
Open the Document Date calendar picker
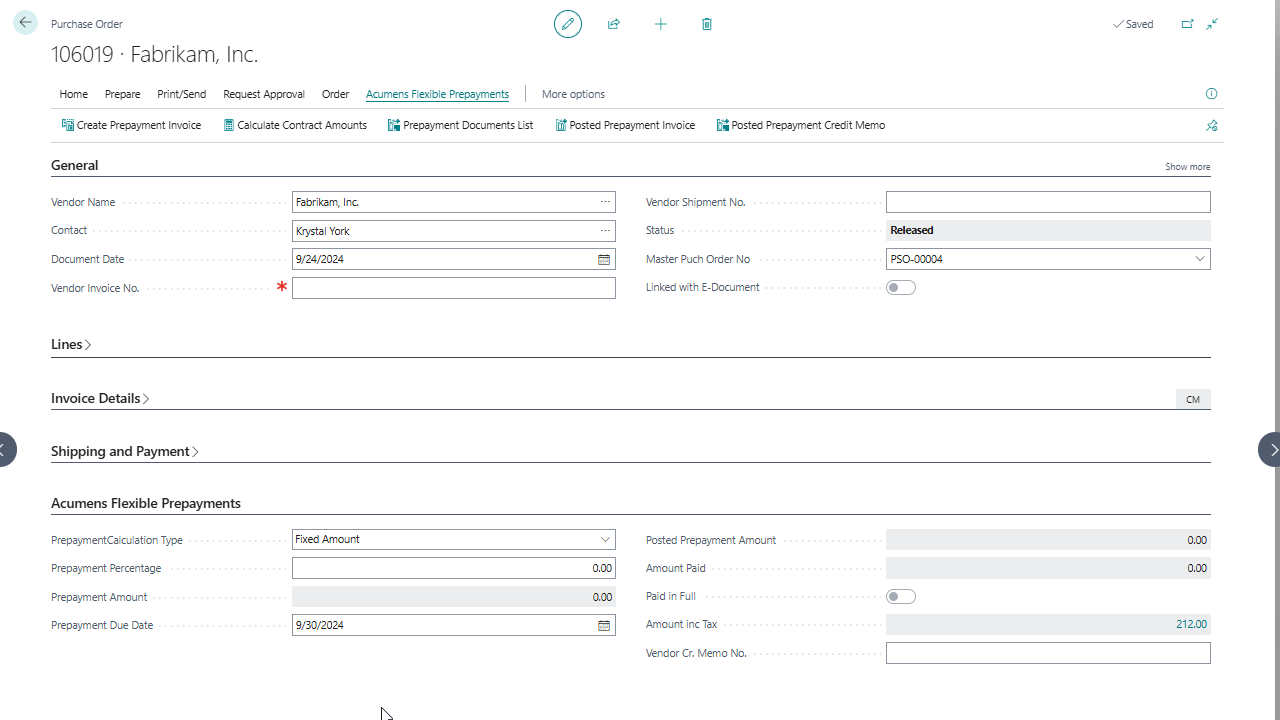(604, 259)
